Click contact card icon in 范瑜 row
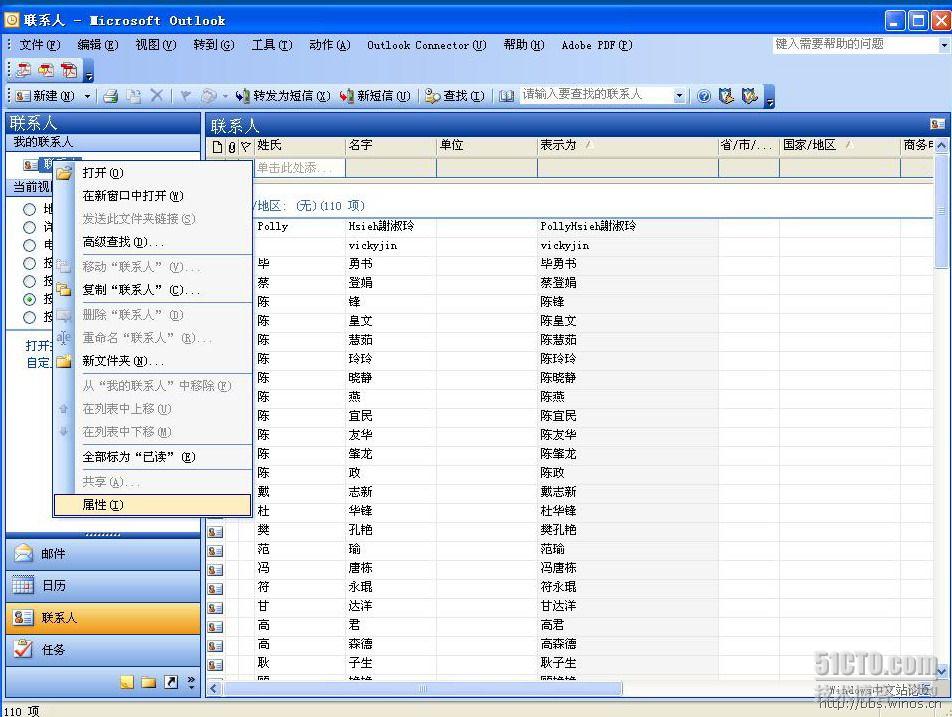Screen dimensions: 952x717 (215, 551)
